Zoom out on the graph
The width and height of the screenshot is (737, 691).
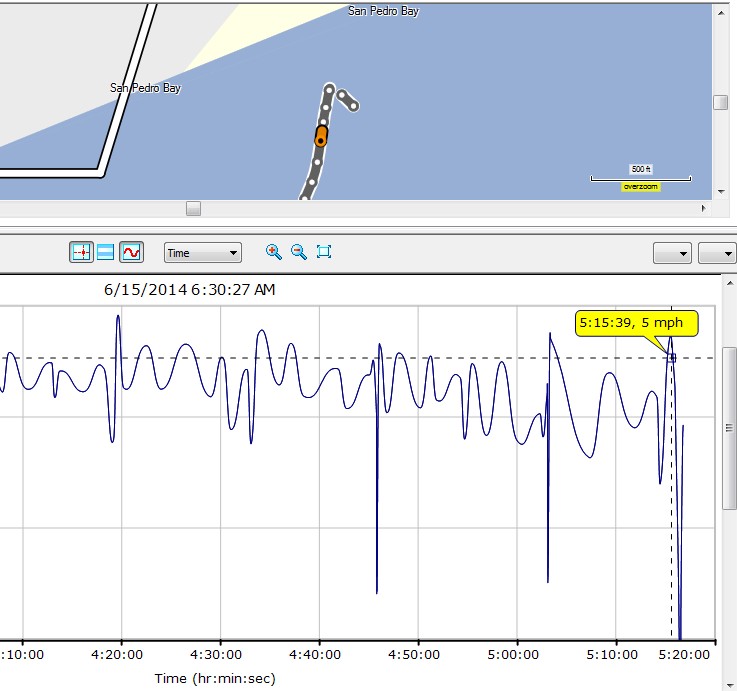click(298, 252)
